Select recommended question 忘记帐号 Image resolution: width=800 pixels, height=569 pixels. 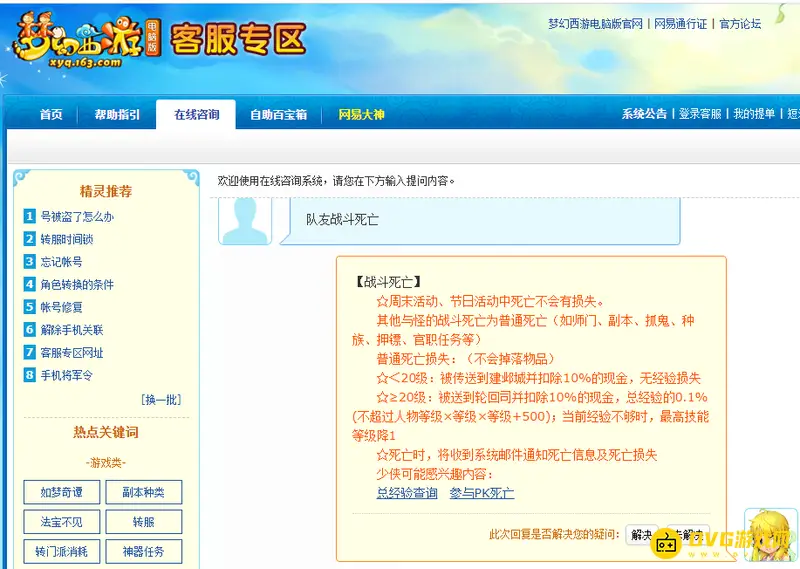[x=61, y=262]
